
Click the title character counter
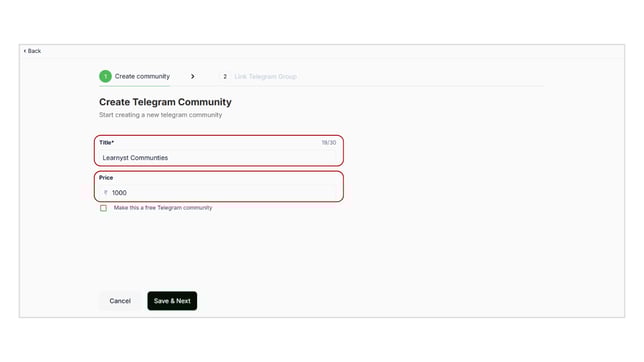click(x=329, y=143)
